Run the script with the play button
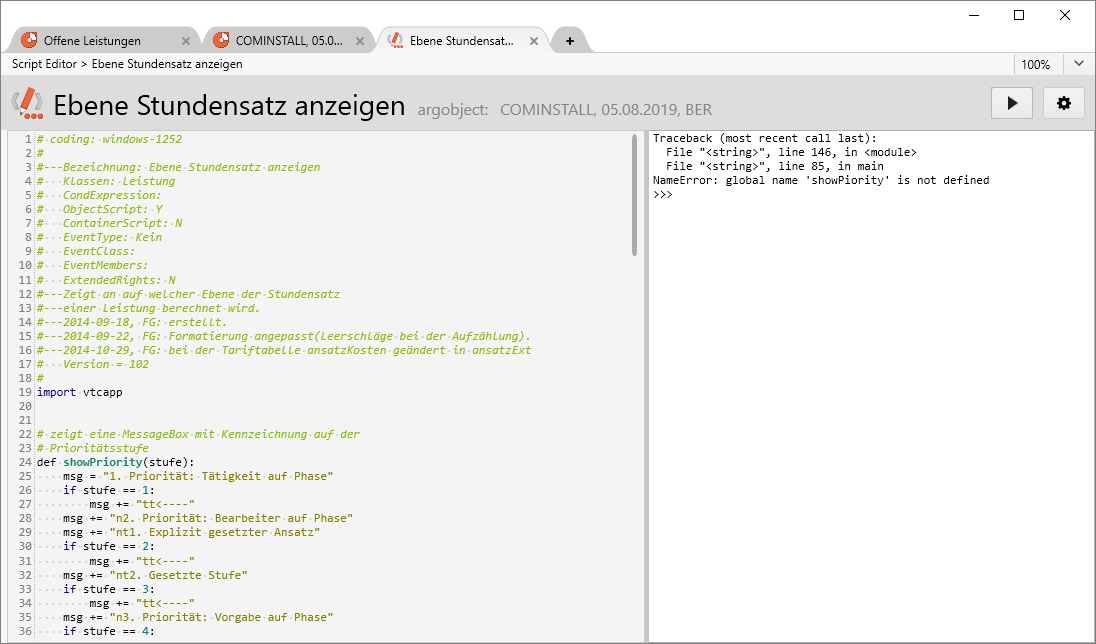This screenshot has height=644, width=1096. click(1012, 103)
